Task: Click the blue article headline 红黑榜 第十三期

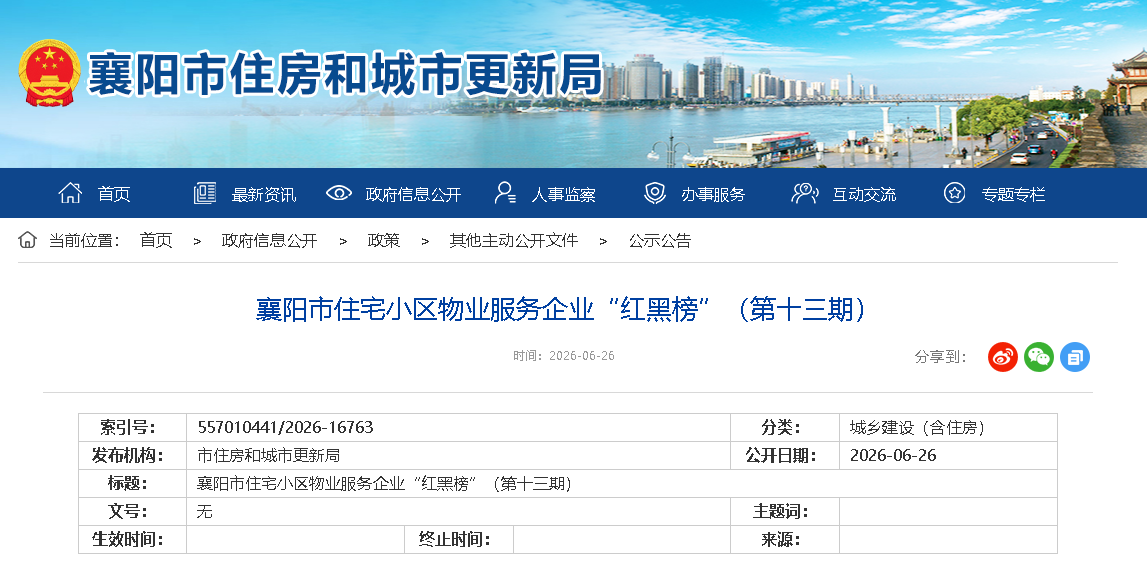Action: pos(562,310)
